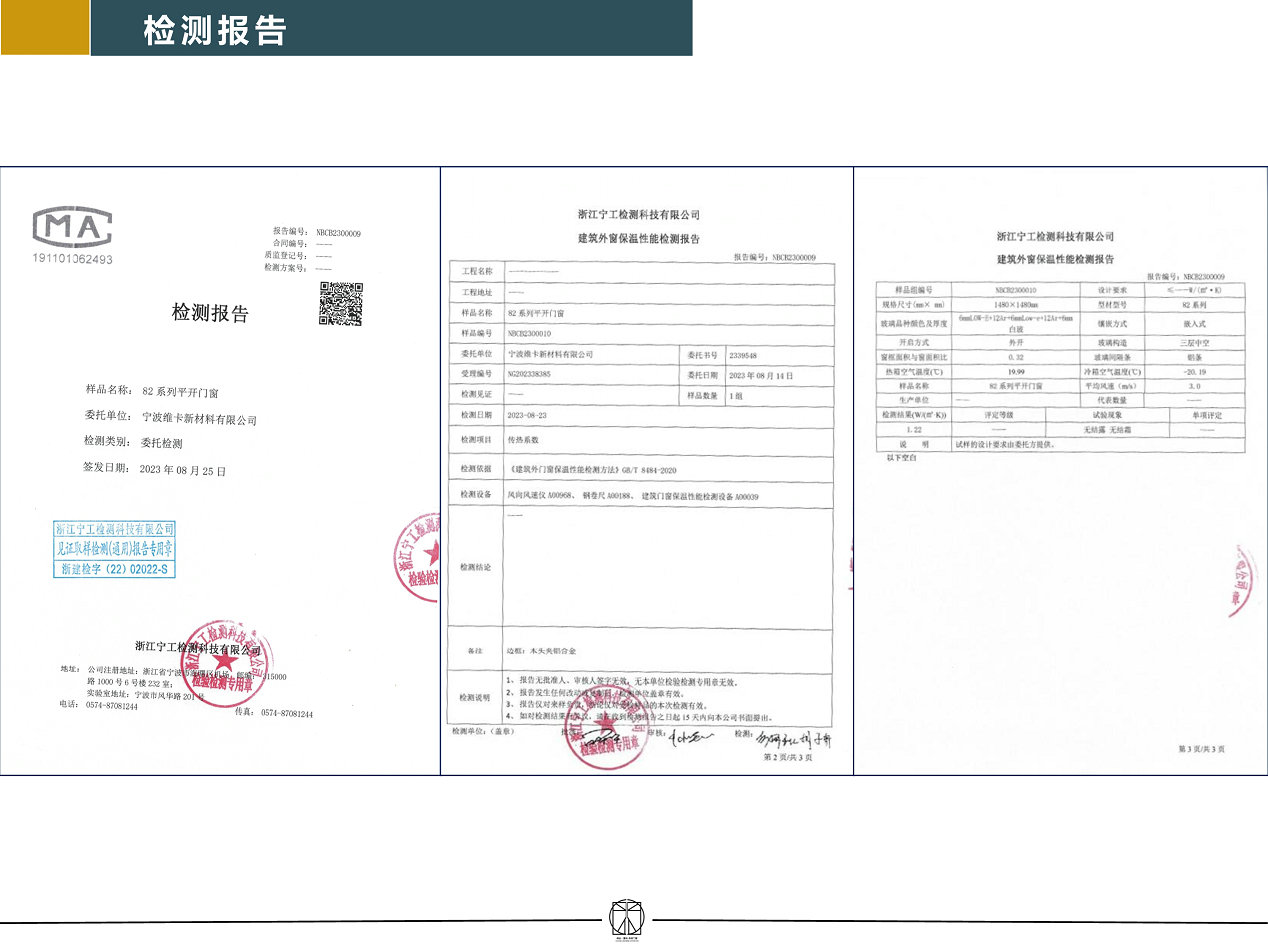
Task: Click the 检测结论 row label on page 2
Action: click(x=476, y=567)
